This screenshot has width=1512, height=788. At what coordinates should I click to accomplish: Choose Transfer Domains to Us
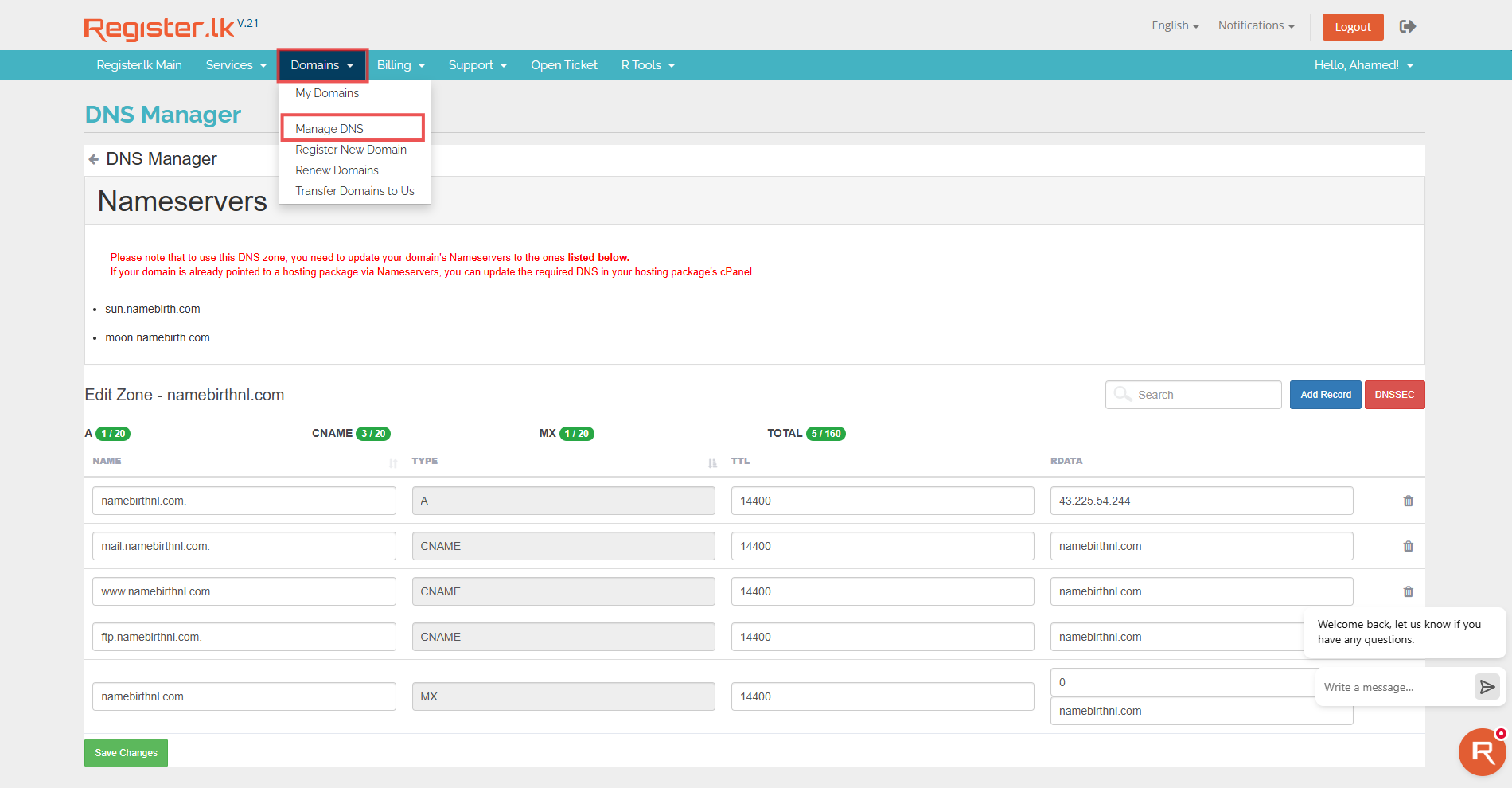click(x=355, y=190)
